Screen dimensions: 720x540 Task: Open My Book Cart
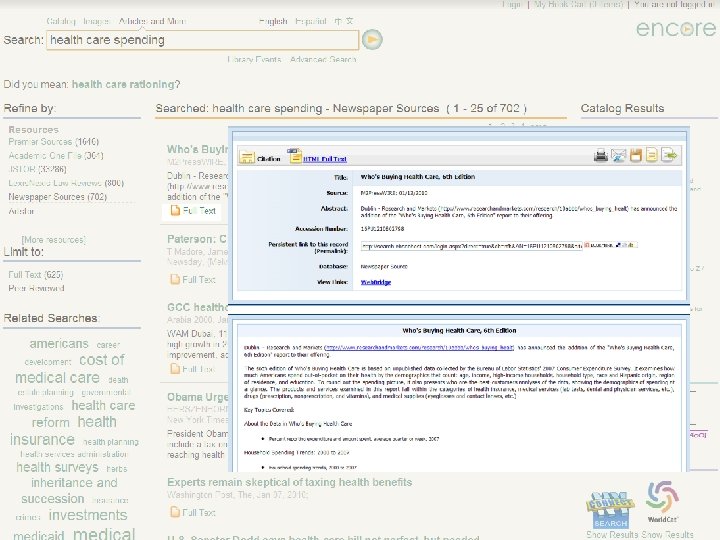pos(578,5)
